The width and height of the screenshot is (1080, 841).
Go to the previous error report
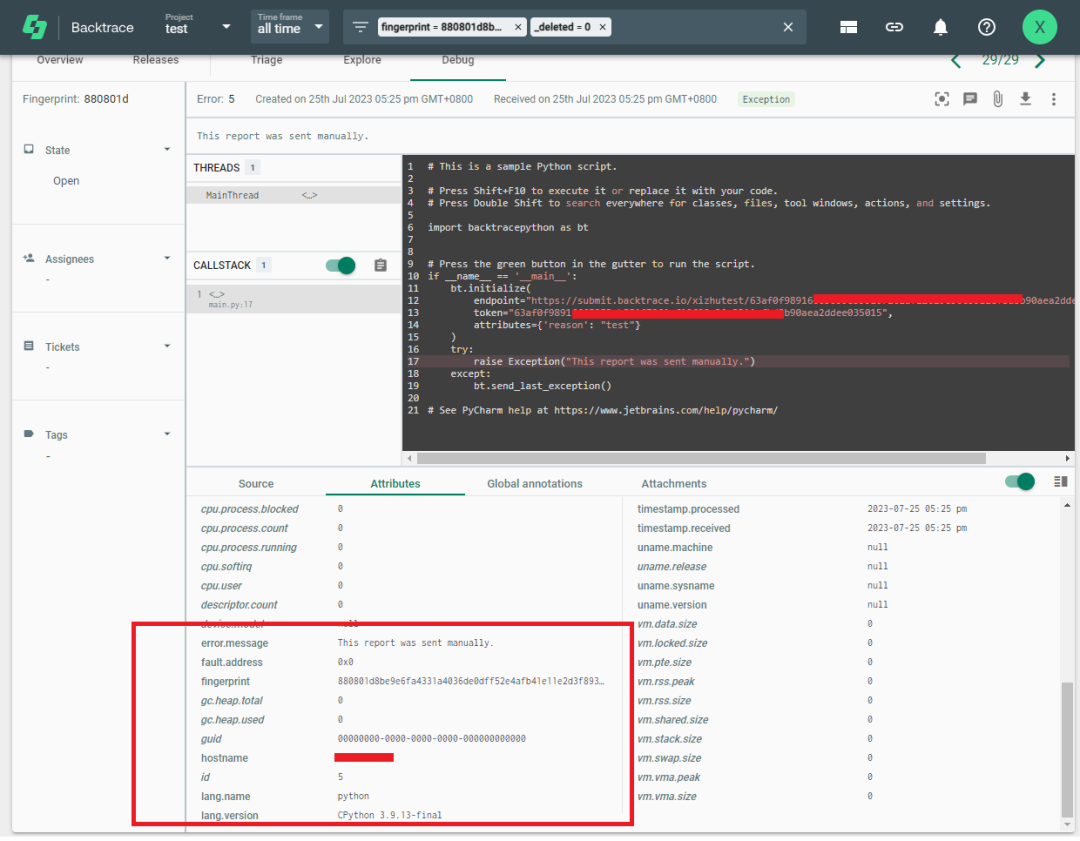(x=956, y=61)
